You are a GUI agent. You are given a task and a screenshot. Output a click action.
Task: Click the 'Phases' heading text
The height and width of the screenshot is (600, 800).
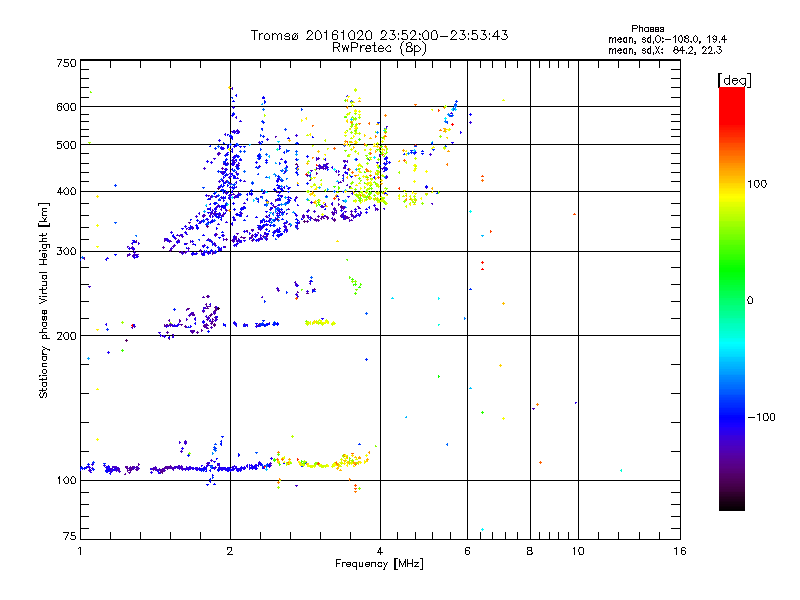click(x=647, y=29)
